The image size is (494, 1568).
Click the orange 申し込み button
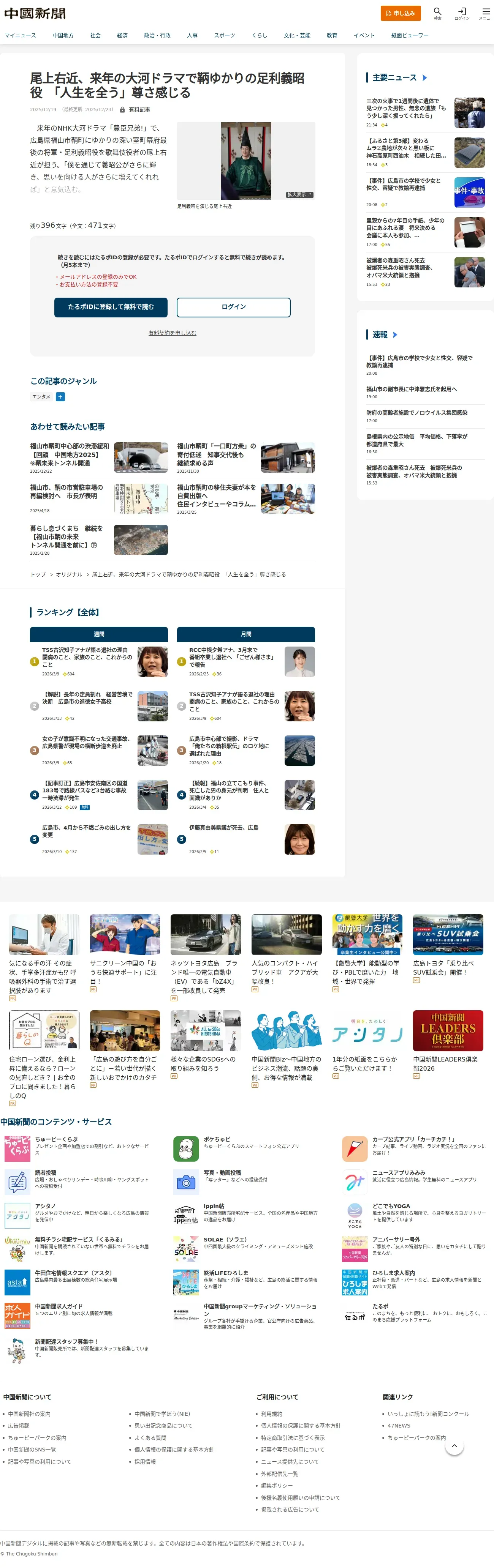[401, 13]
